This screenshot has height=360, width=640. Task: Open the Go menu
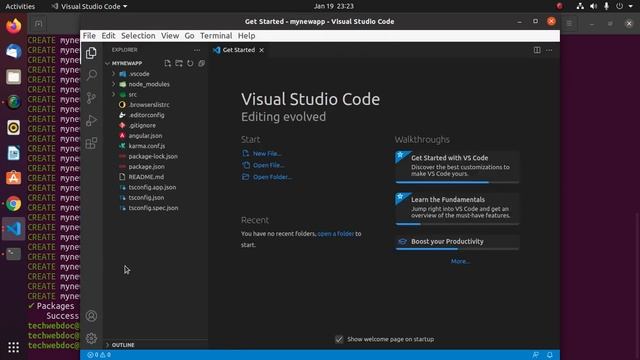[x=189, y=36]
